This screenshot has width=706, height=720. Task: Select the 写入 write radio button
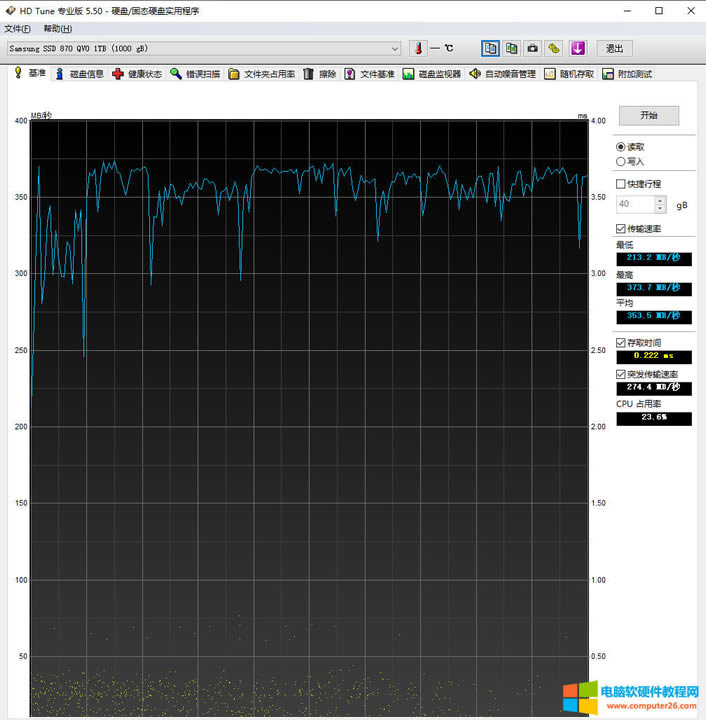pos(621,161)
